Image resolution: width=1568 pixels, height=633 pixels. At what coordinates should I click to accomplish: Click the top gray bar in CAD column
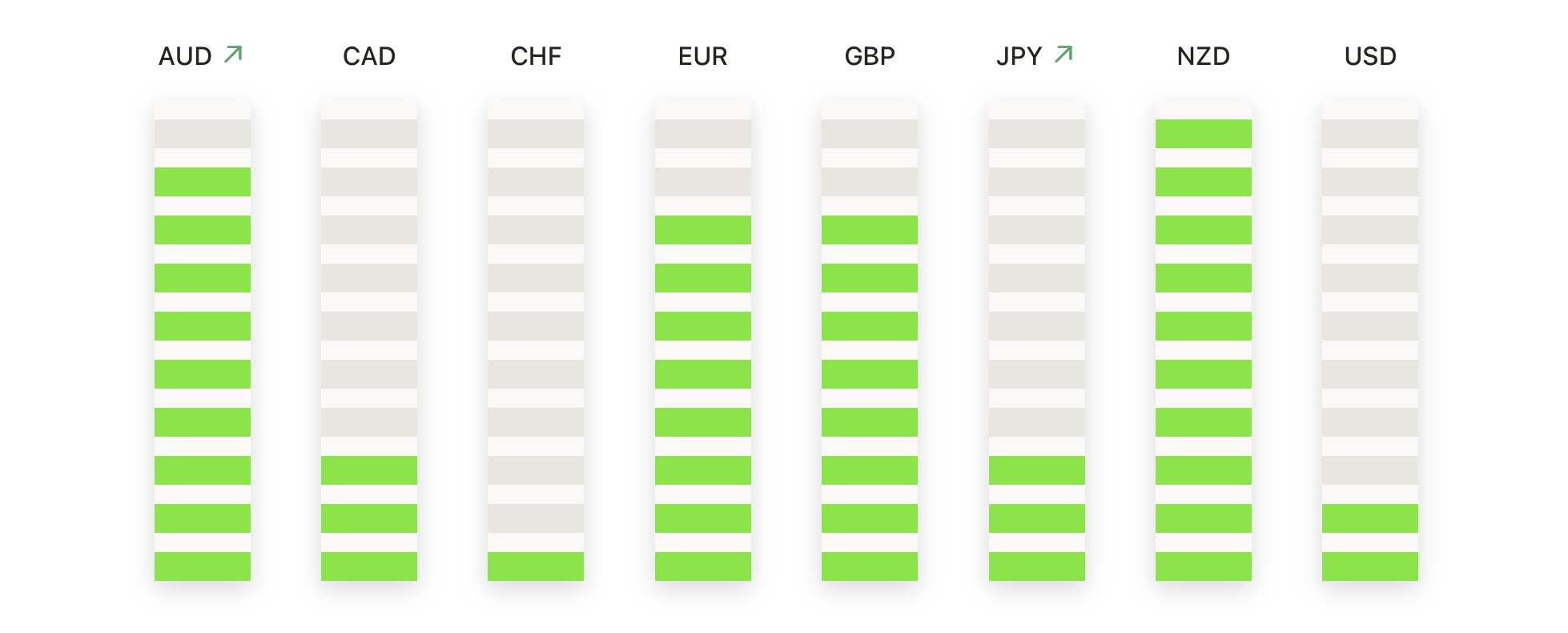369,134
